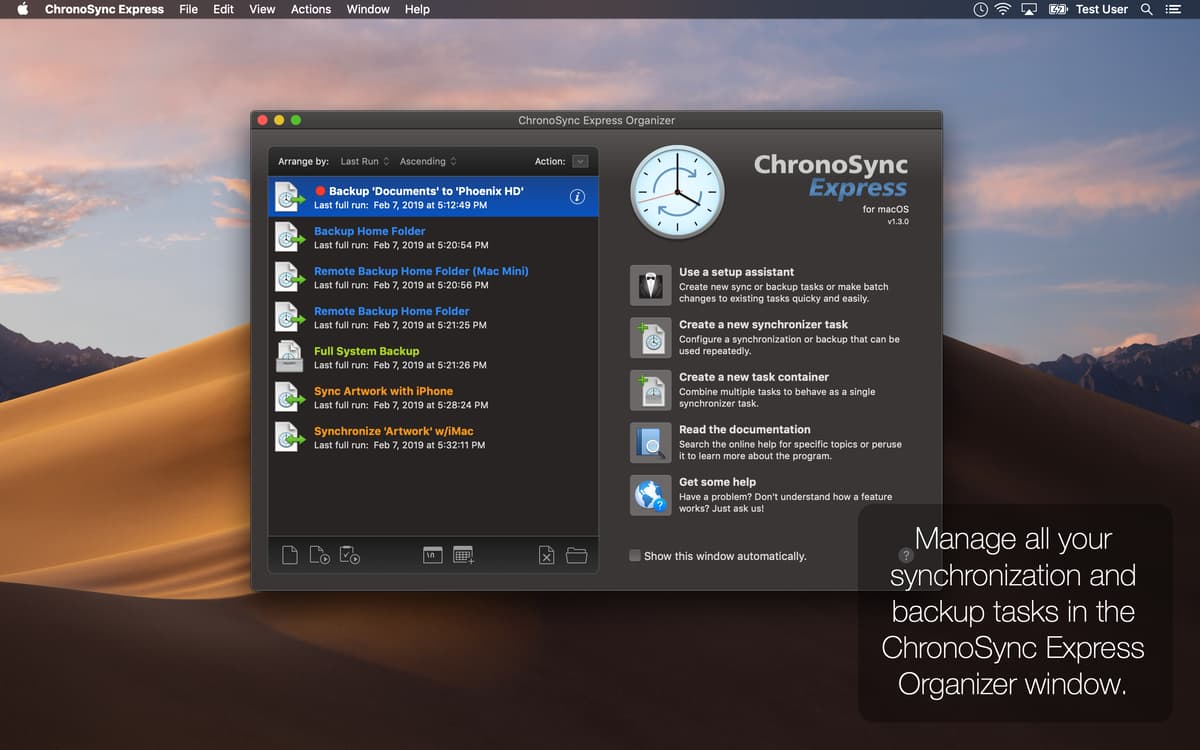This screenshot has width=1200, height=750.
Task: Click the info button on the Documents backup task
Action: tap(576, 197)
